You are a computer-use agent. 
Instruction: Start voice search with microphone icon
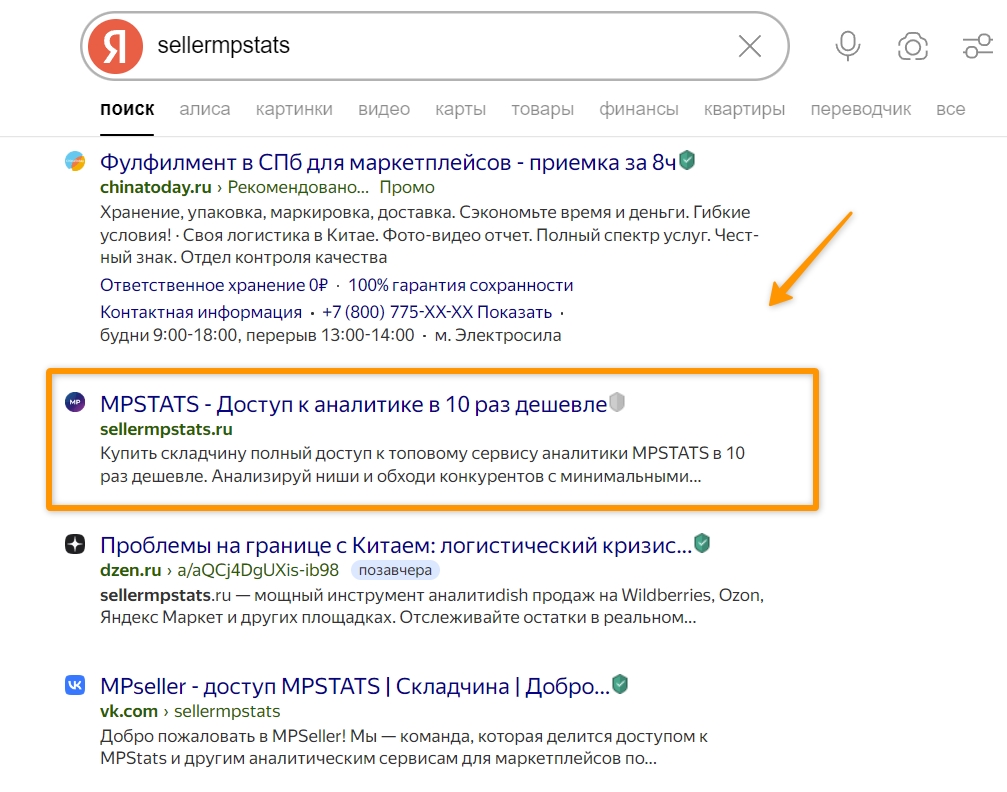848,46
